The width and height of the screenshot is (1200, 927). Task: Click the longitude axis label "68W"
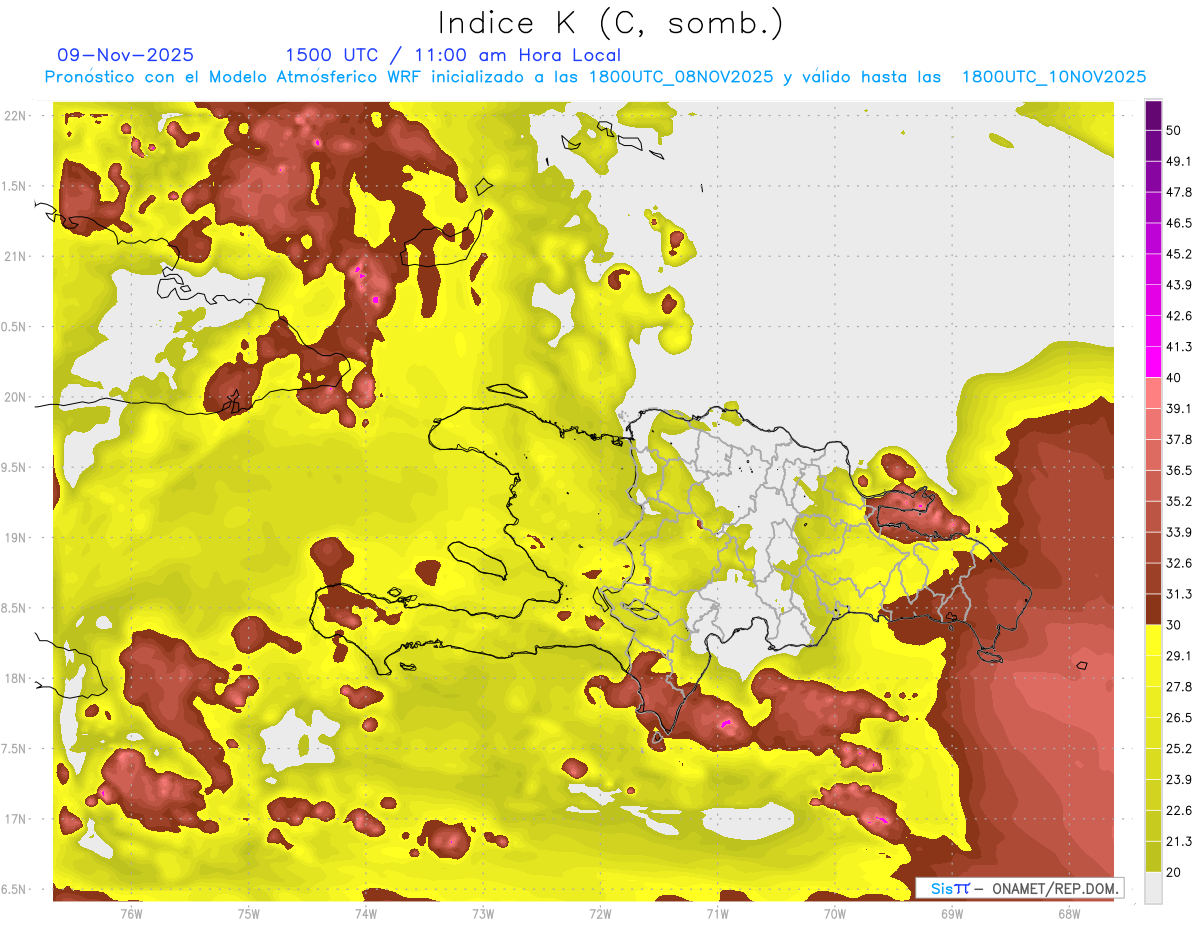pyautogui.click(x=1069, y=914)
